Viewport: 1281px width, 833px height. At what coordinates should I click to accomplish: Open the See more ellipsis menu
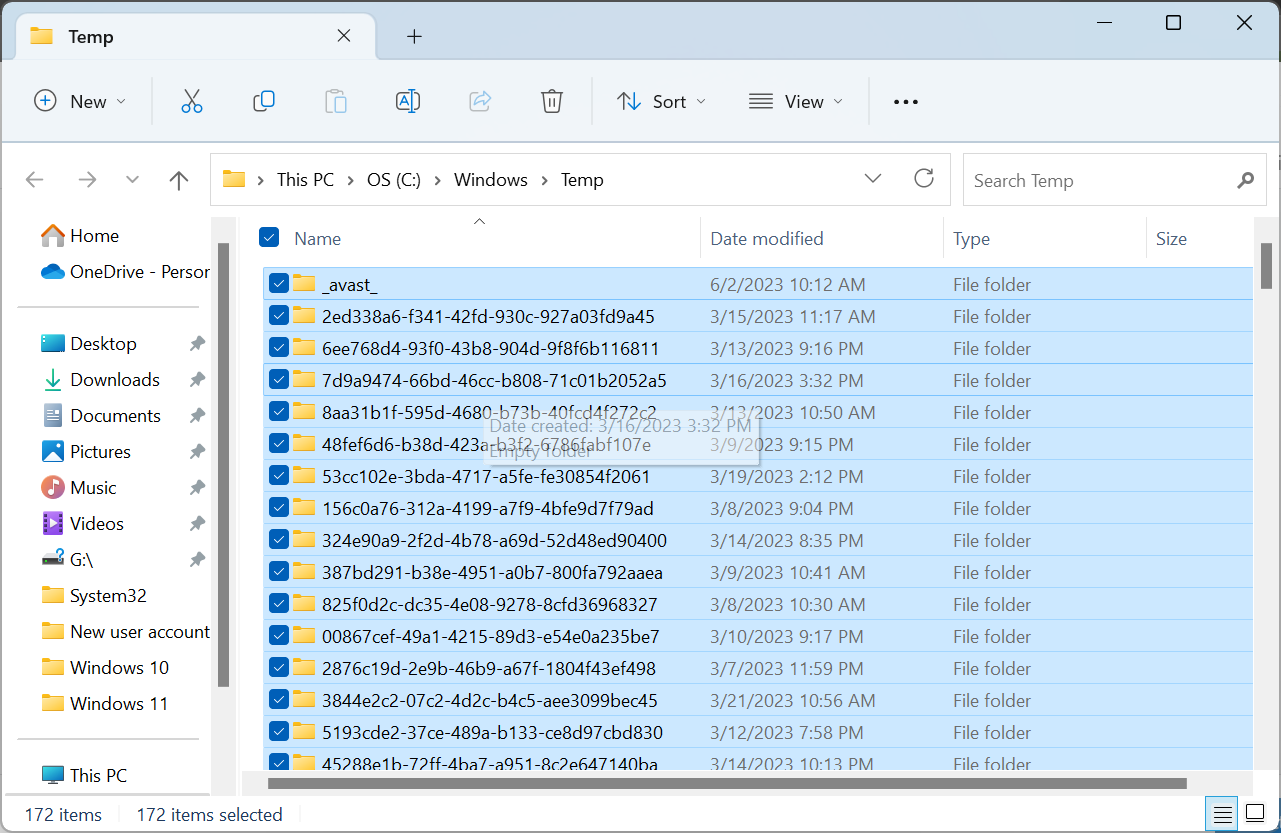[x=905, y=102]
